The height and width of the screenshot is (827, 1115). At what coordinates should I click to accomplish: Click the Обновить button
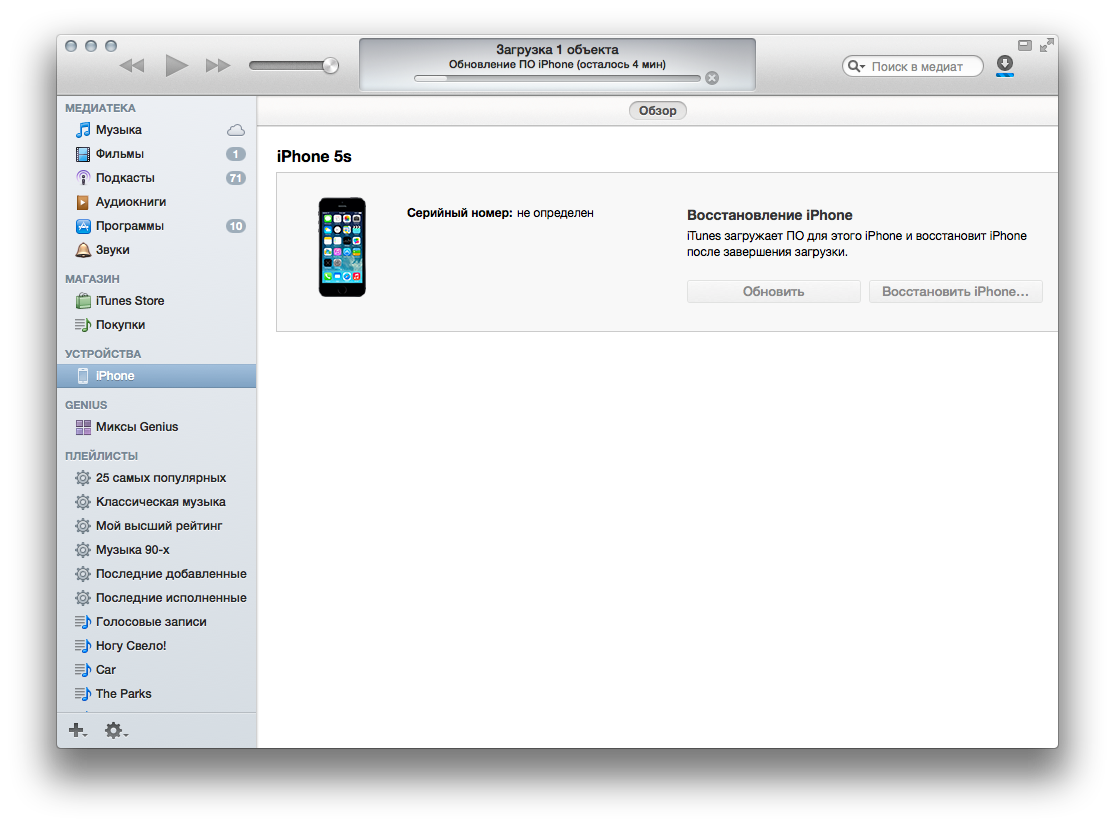pos(774,292)
